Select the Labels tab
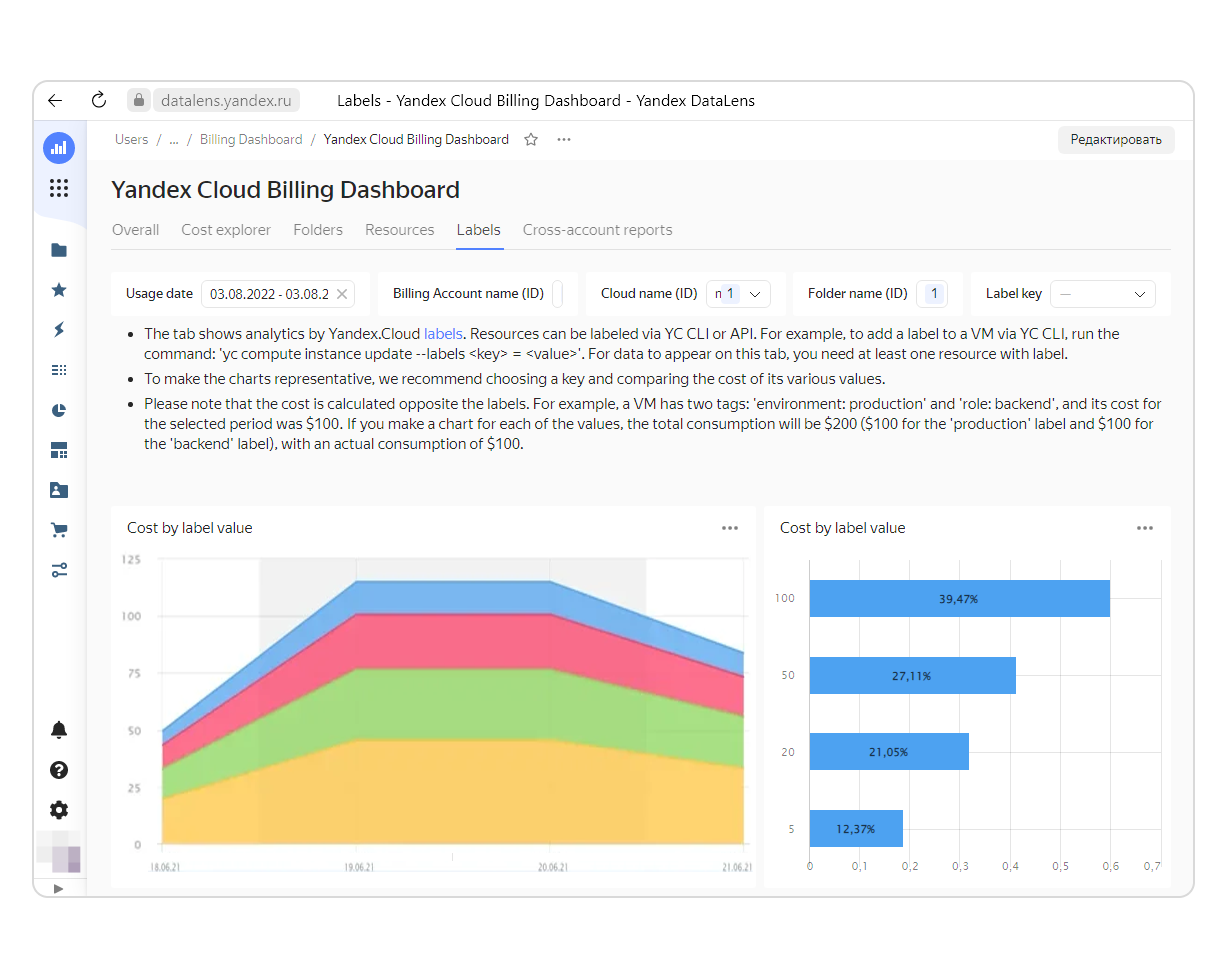Image resolution: width=1227 pixels, height=978 pixels. [479, 230]
